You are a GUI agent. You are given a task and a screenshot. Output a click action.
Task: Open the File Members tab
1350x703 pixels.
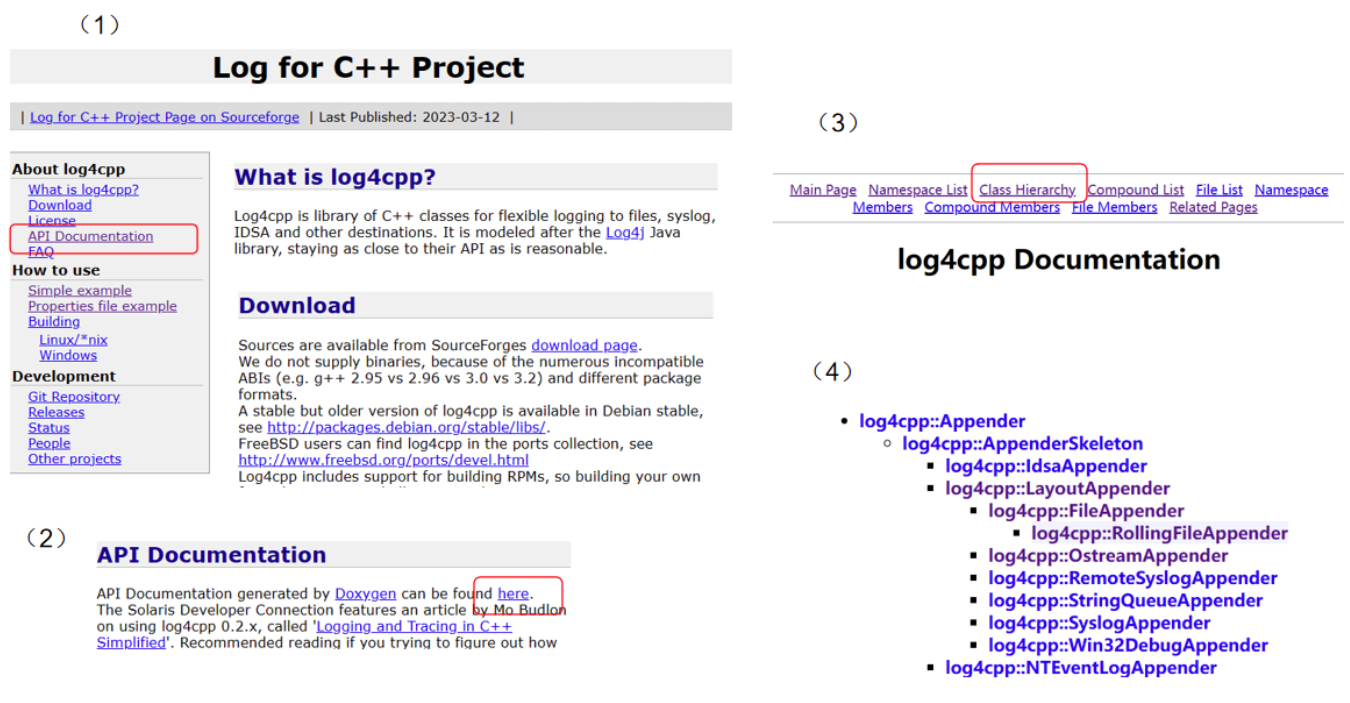(1114, 207)
